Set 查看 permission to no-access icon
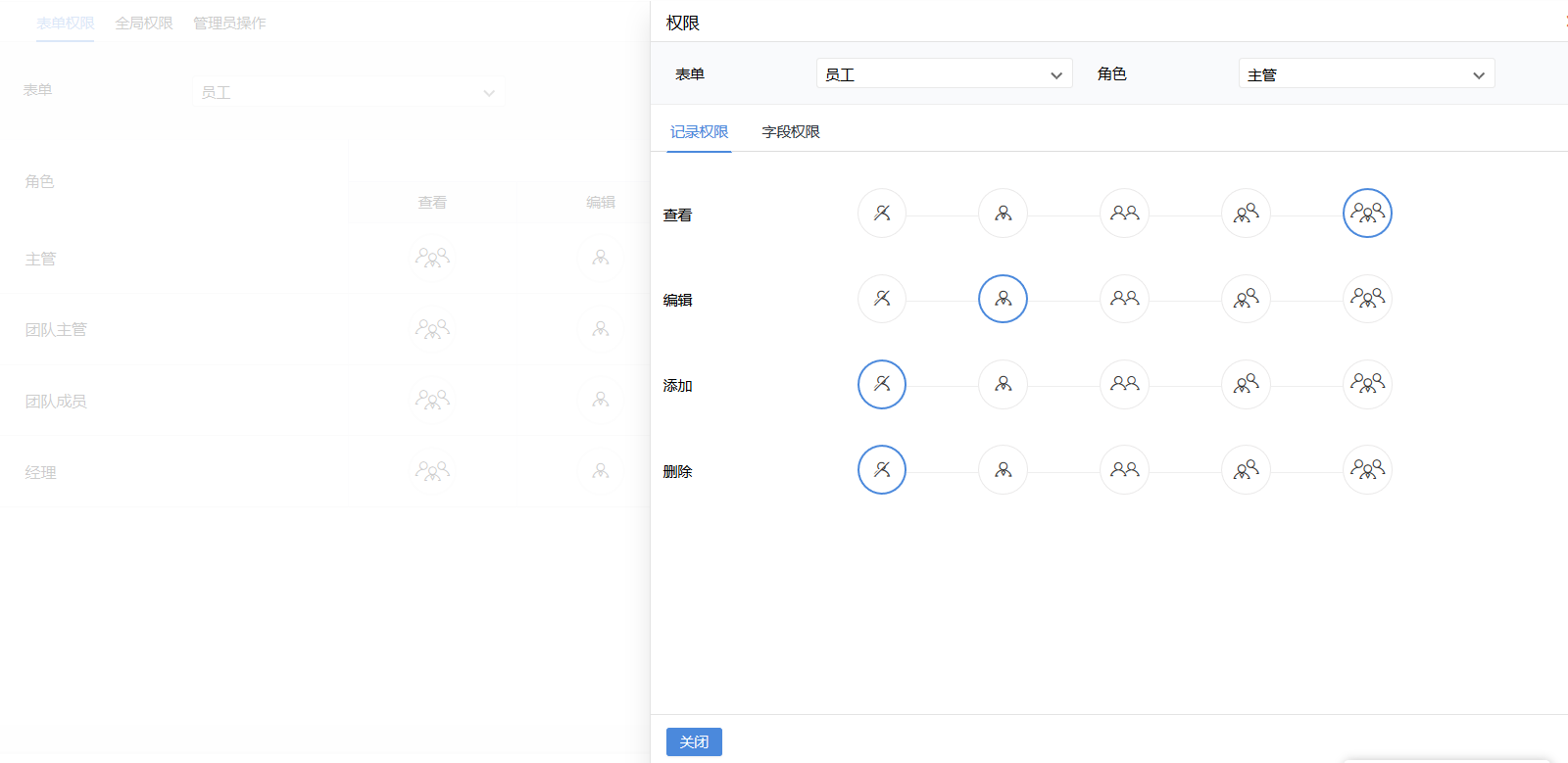The width and height of the screenshot is (1568, 763). point(881,213)
